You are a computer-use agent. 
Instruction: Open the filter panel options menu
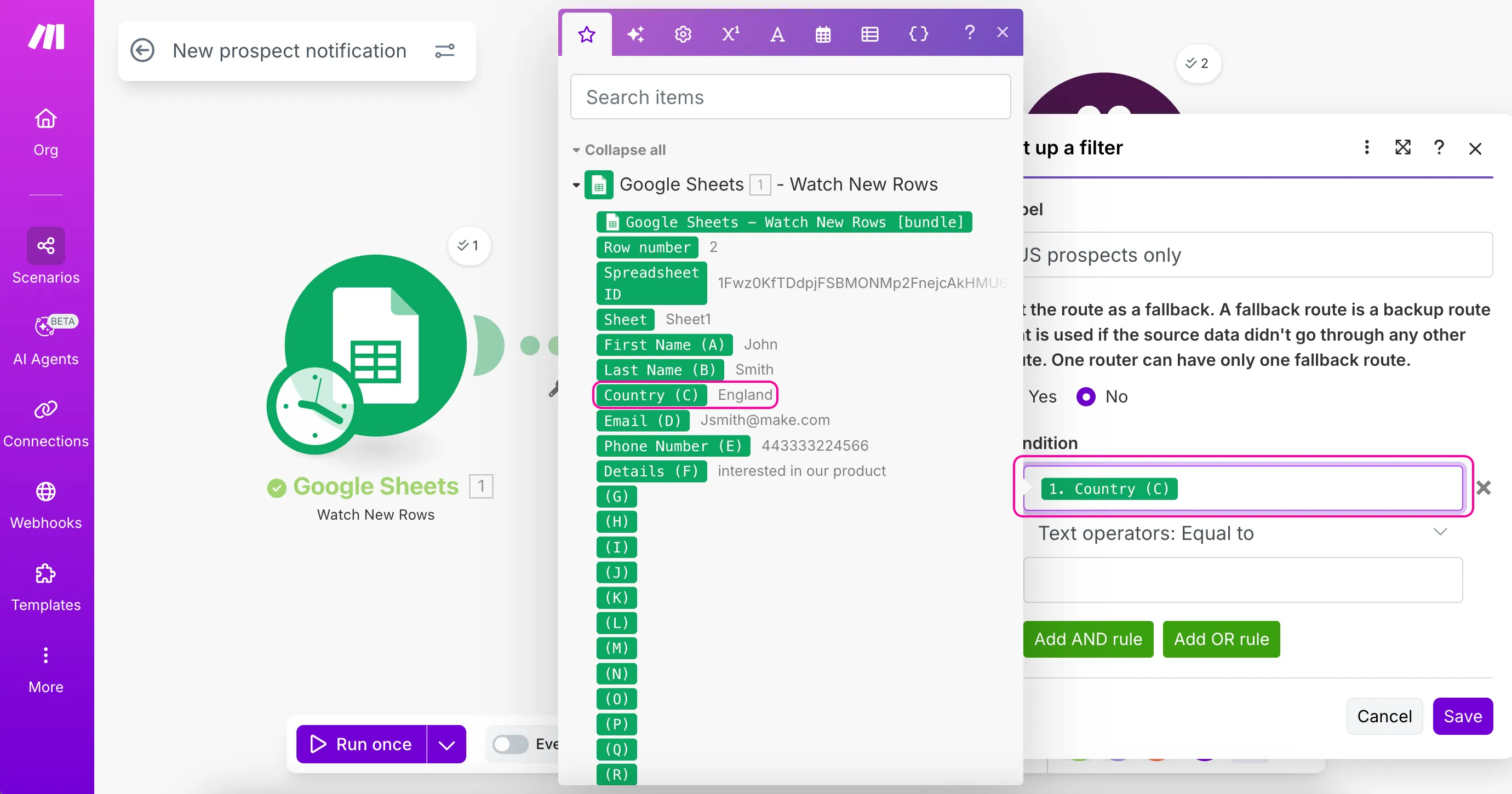coord(1367,147)
